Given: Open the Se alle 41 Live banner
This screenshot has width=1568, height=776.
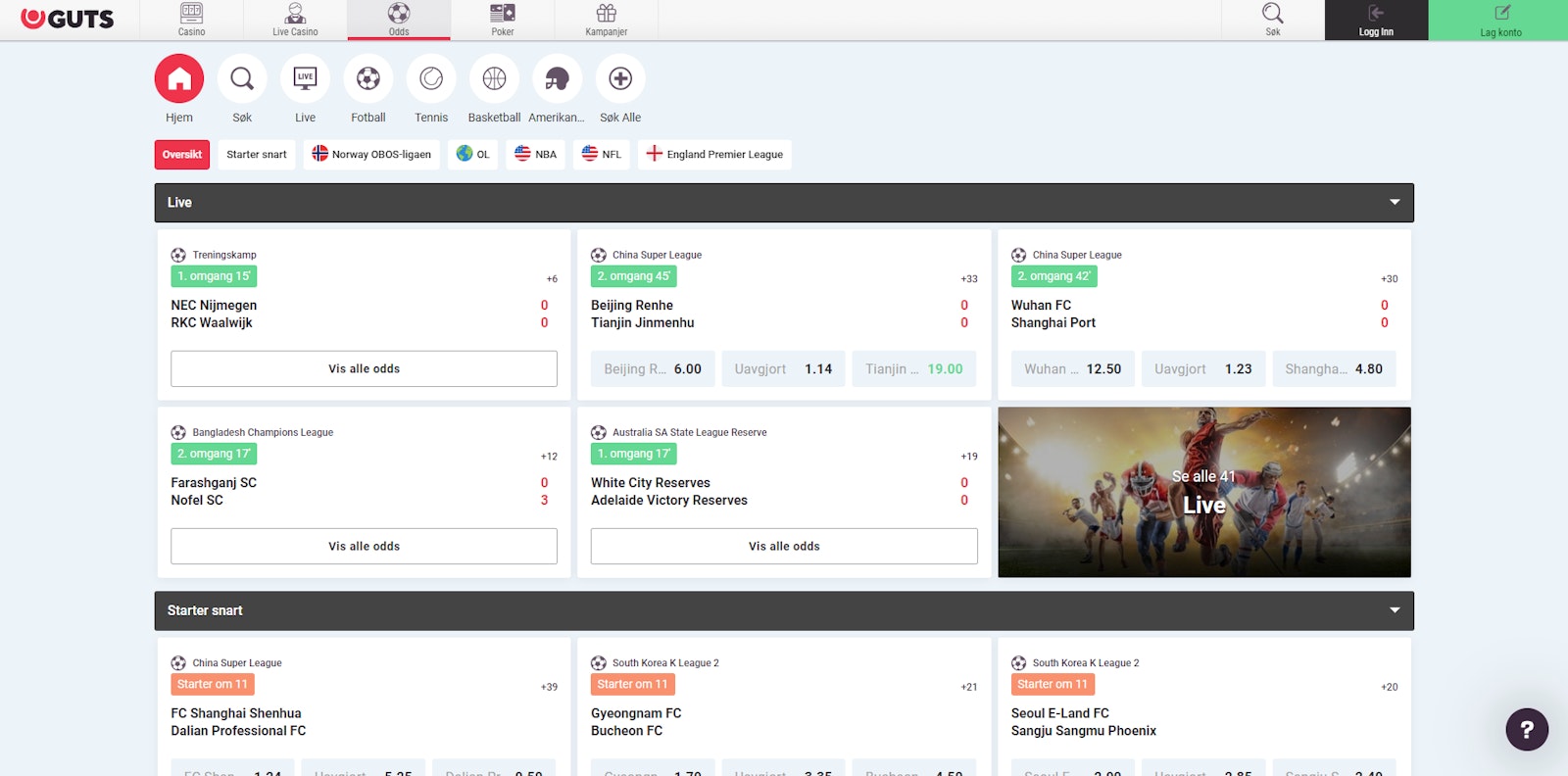Looking at the screenshot, I should 1203,492.
